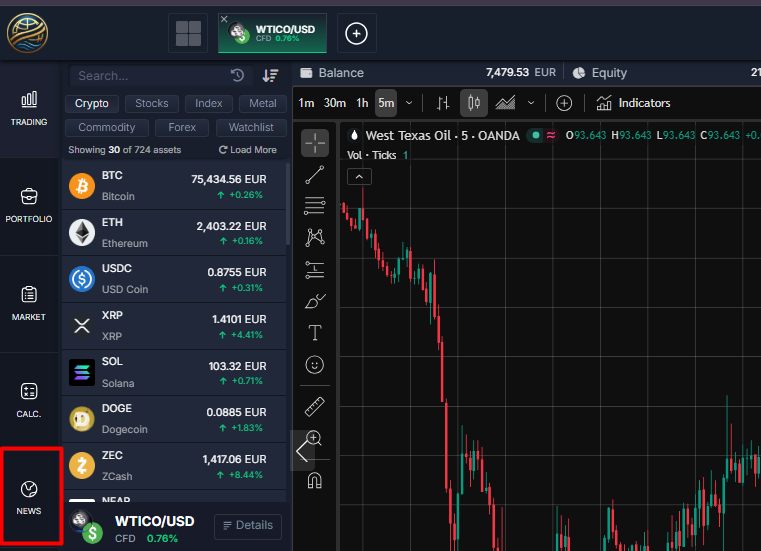
Task: Select the ZEC ZCash row
Action: (x=174, y=466)
